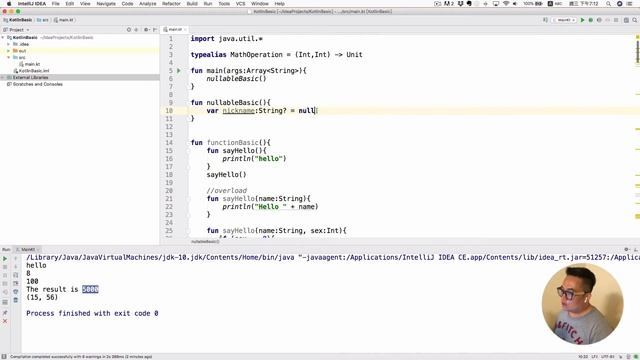Click src breadcrumb in navigation bar
The image size is (640, 360).
click(43, 20)
